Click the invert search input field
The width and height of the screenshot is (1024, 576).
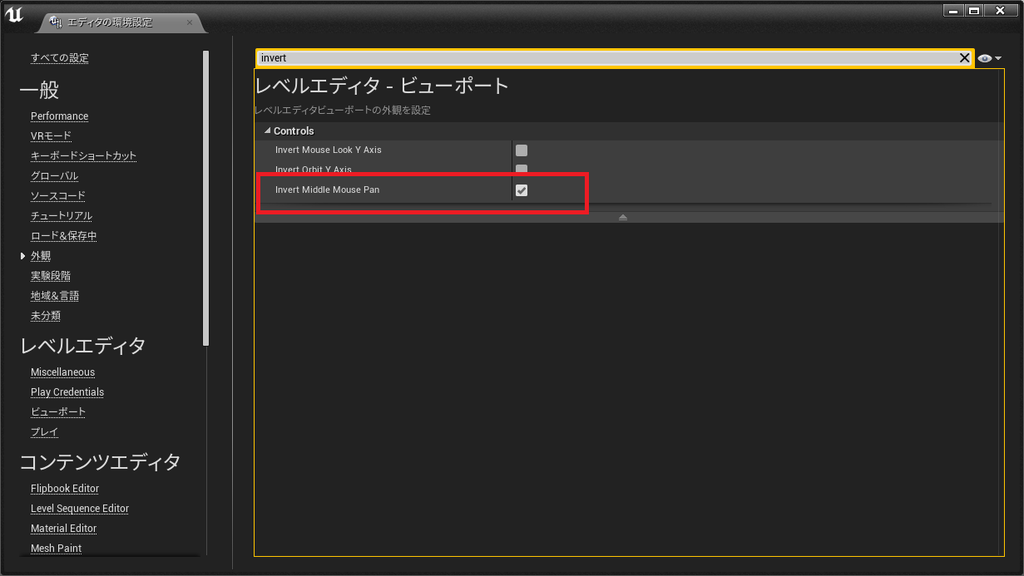point(607,58)
